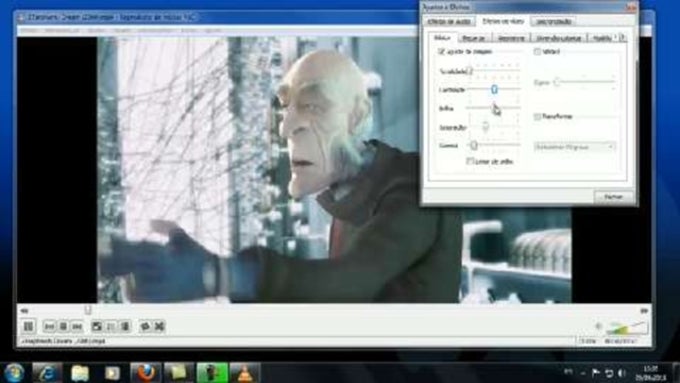
Task: Toggle the Ajuste de imagen checkbox
Action: 441,52
